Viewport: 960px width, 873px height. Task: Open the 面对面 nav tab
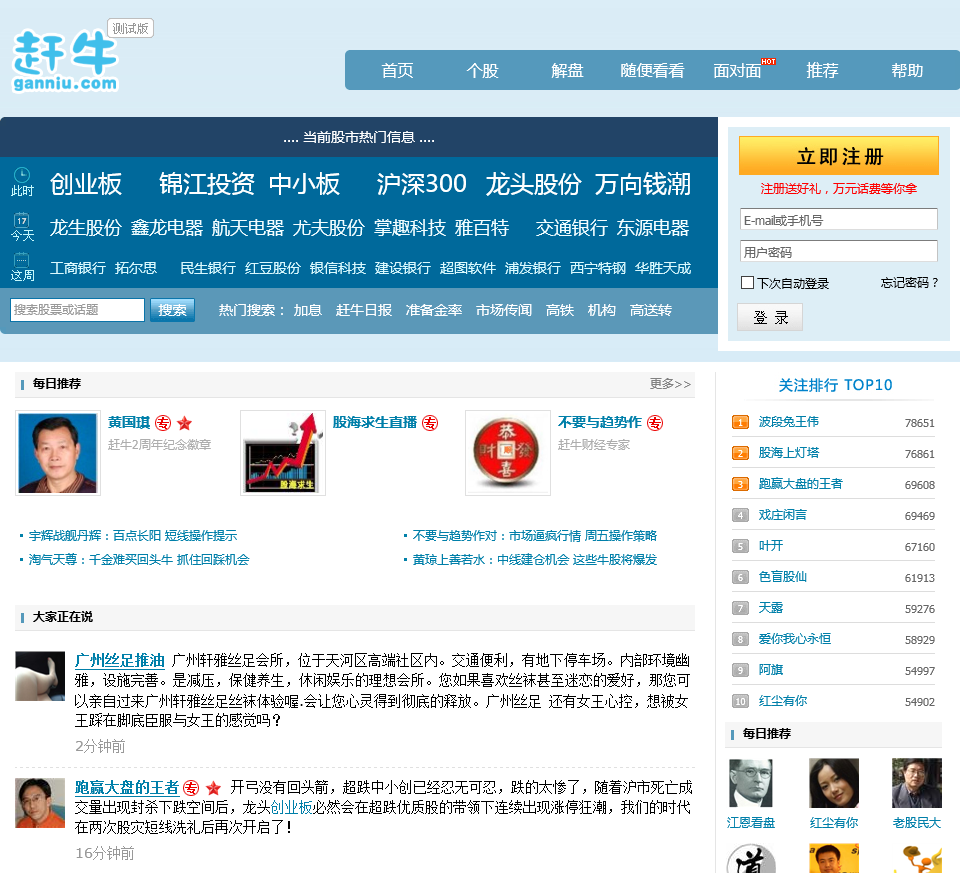737,70
